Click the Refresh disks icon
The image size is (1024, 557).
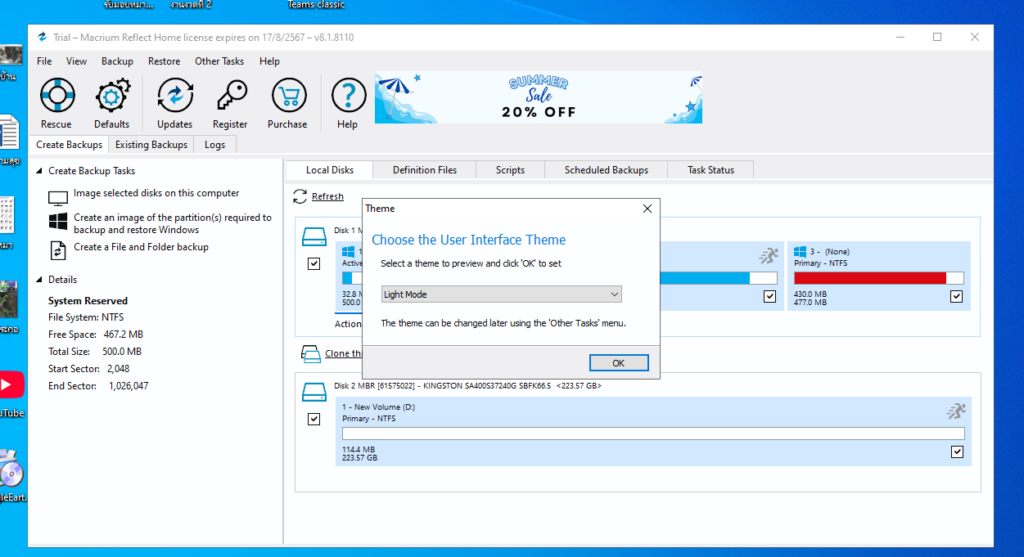(x=300, y=197)
